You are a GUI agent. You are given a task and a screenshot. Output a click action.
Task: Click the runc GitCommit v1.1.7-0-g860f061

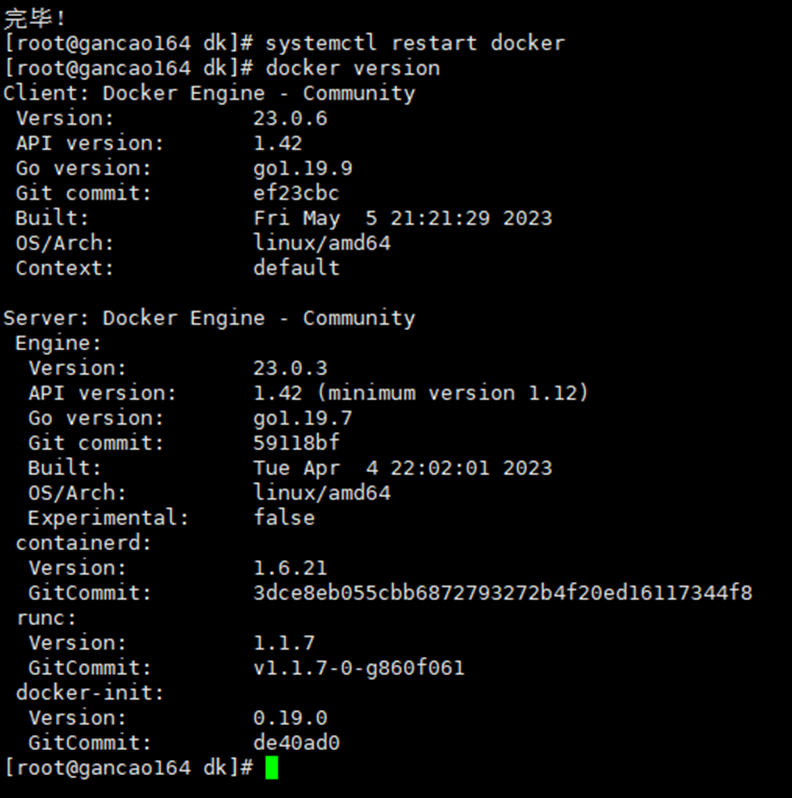[x=359, y=668]
